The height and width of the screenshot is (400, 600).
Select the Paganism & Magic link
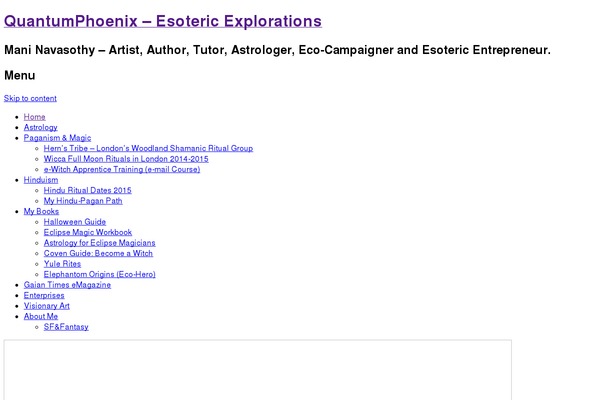tap(57, 138)
